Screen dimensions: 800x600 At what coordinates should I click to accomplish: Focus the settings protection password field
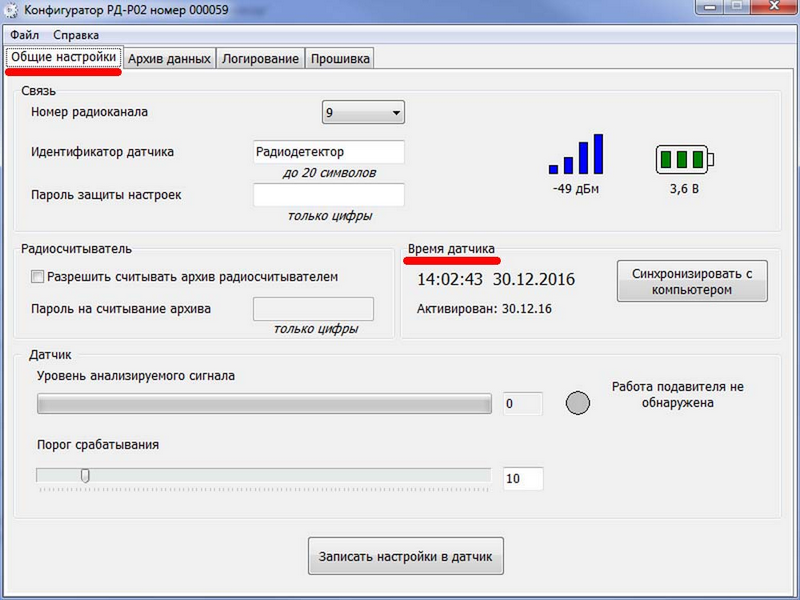point(329,195)
